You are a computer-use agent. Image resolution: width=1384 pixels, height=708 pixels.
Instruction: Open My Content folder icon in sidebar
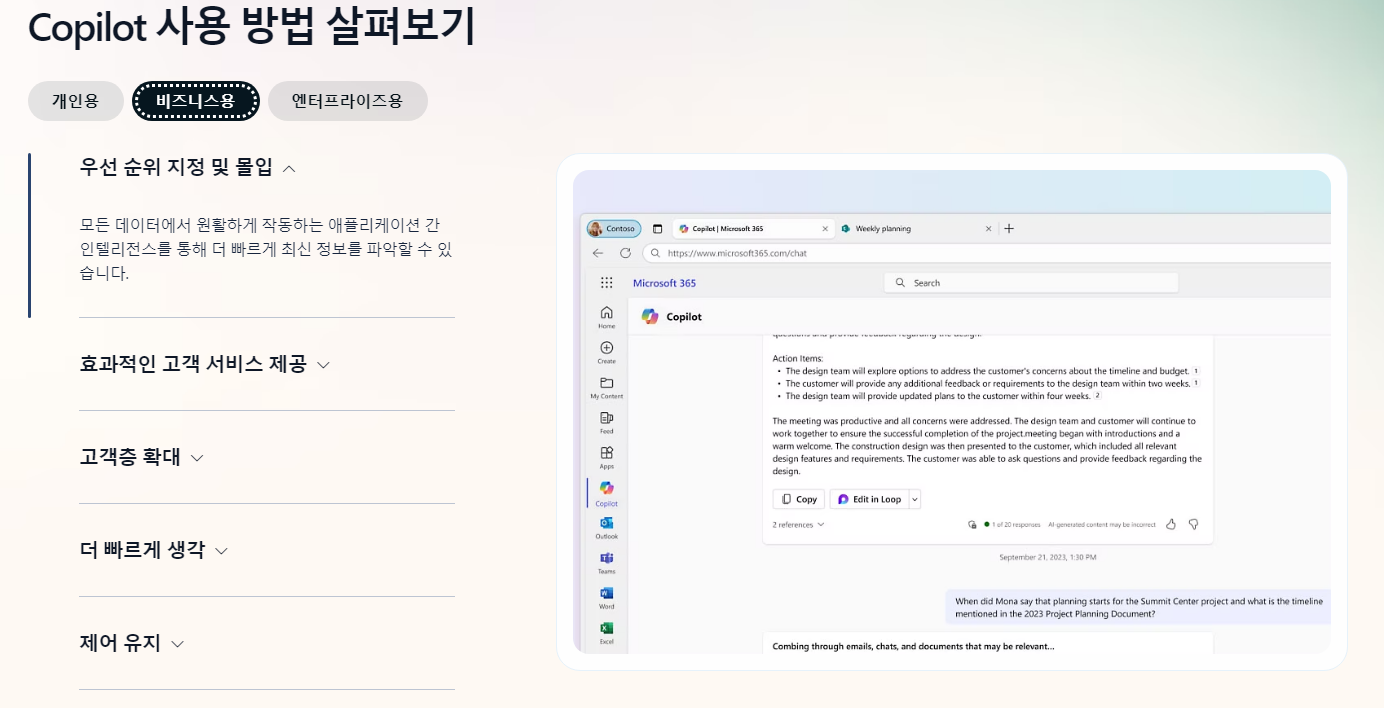point(607,388)
